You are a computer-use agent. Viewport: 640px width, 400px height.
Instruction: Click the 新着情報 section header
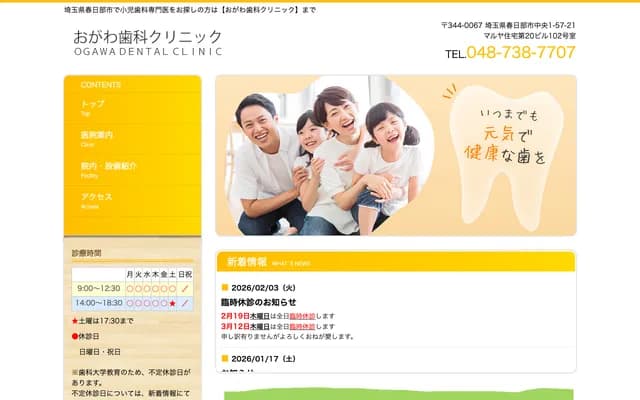(x=396, y=262)
